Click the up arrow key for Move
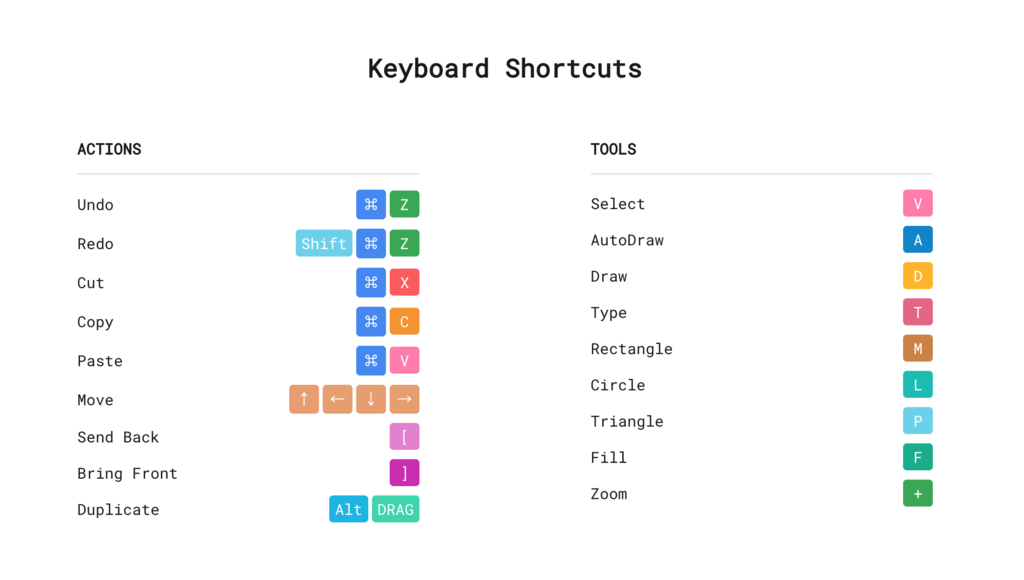1024x580 pixels. 304,399
